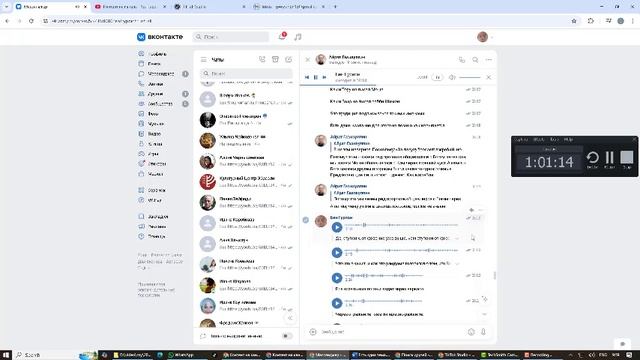Screen dimensions: 640x360
Task: Open the profile avatar dropdown in the VK header
Action: pos(485,37)
